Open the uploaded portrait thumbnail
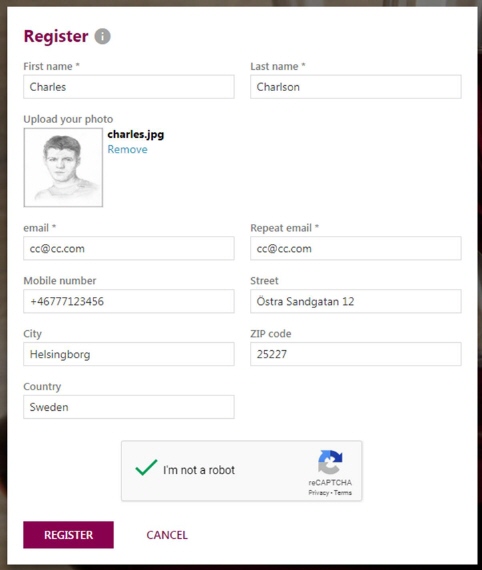 63,167
